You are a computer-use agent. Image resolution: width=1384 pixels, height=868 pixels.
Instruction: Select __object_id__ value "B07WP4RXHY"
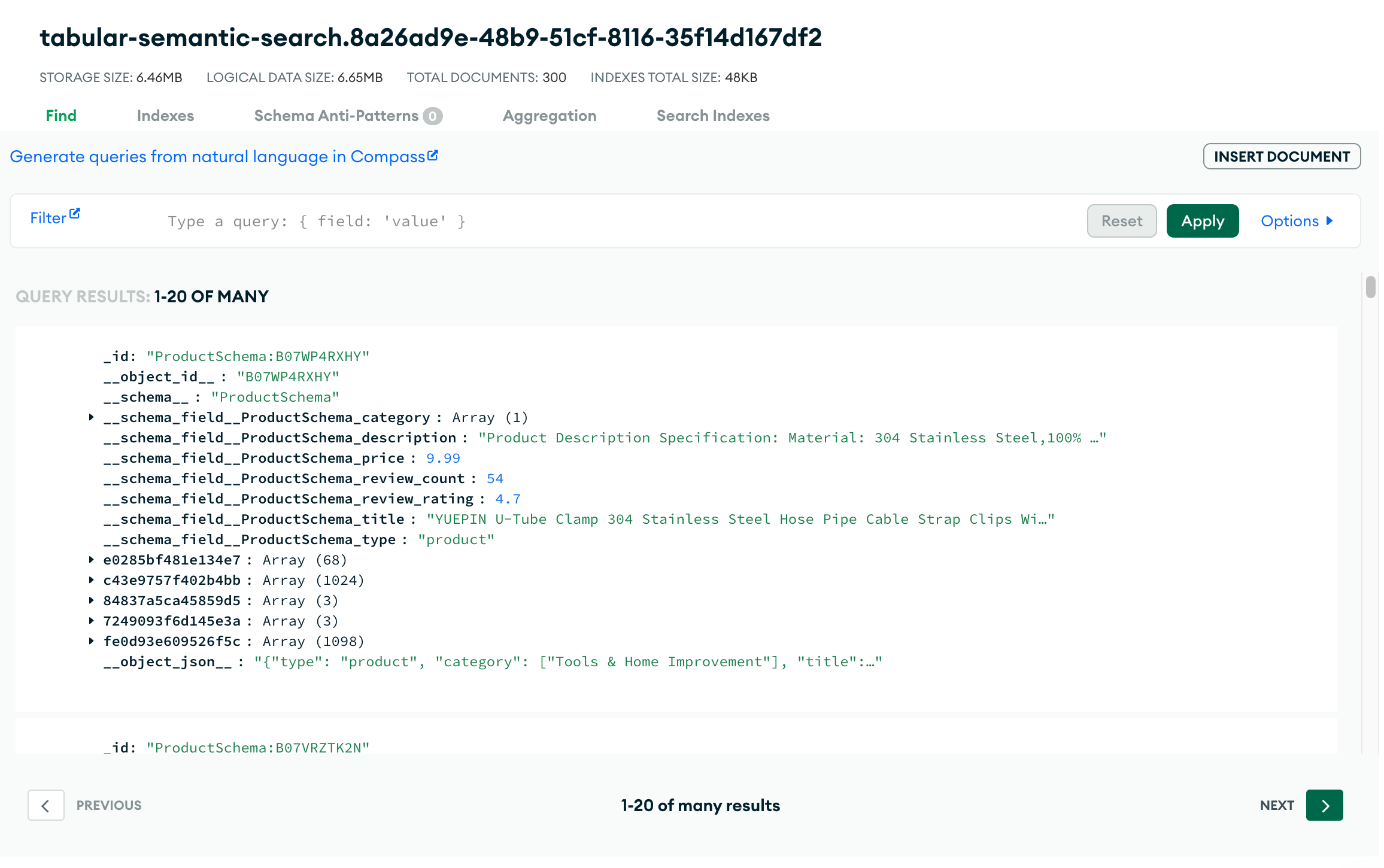pyautogui.click(x=288, y=377)
